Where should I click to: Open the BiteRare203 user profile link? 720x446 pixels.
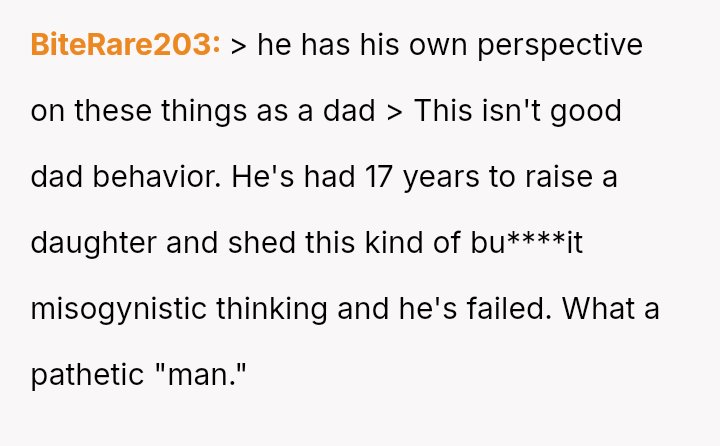(x=125, y=45)
